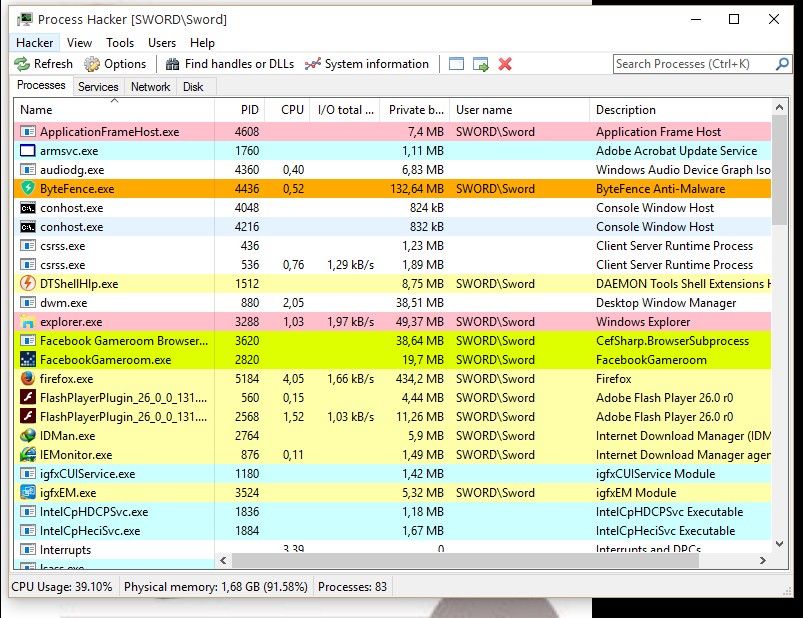Open Options with the gear icon

point(115,64)
